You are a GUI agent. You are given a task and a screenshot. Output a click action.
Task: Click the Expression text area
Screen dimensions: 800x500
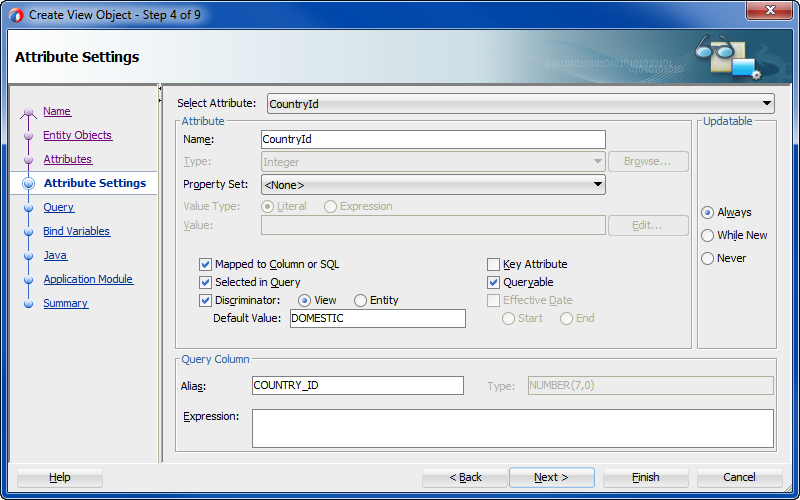(x=513, y=429)
